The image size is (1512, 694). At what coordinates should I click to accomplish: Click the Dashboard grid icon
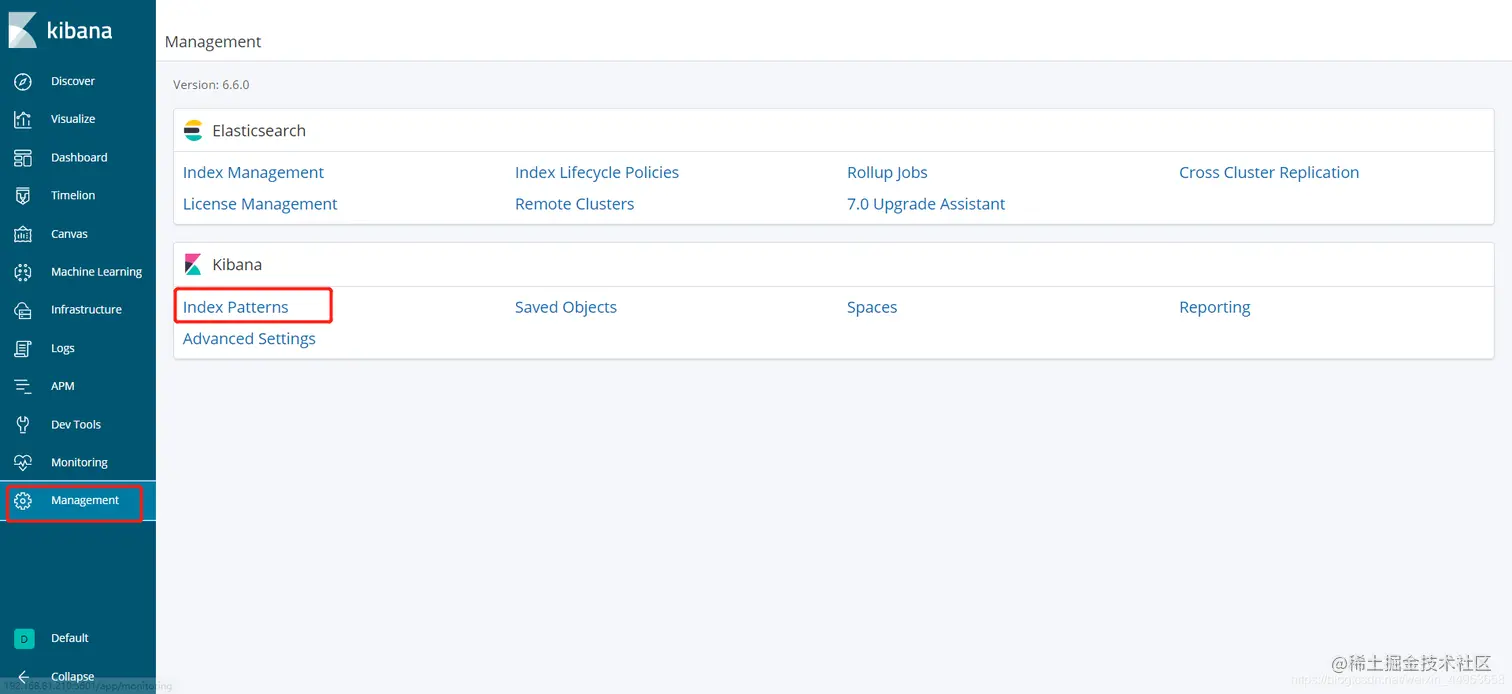[23, 158]
